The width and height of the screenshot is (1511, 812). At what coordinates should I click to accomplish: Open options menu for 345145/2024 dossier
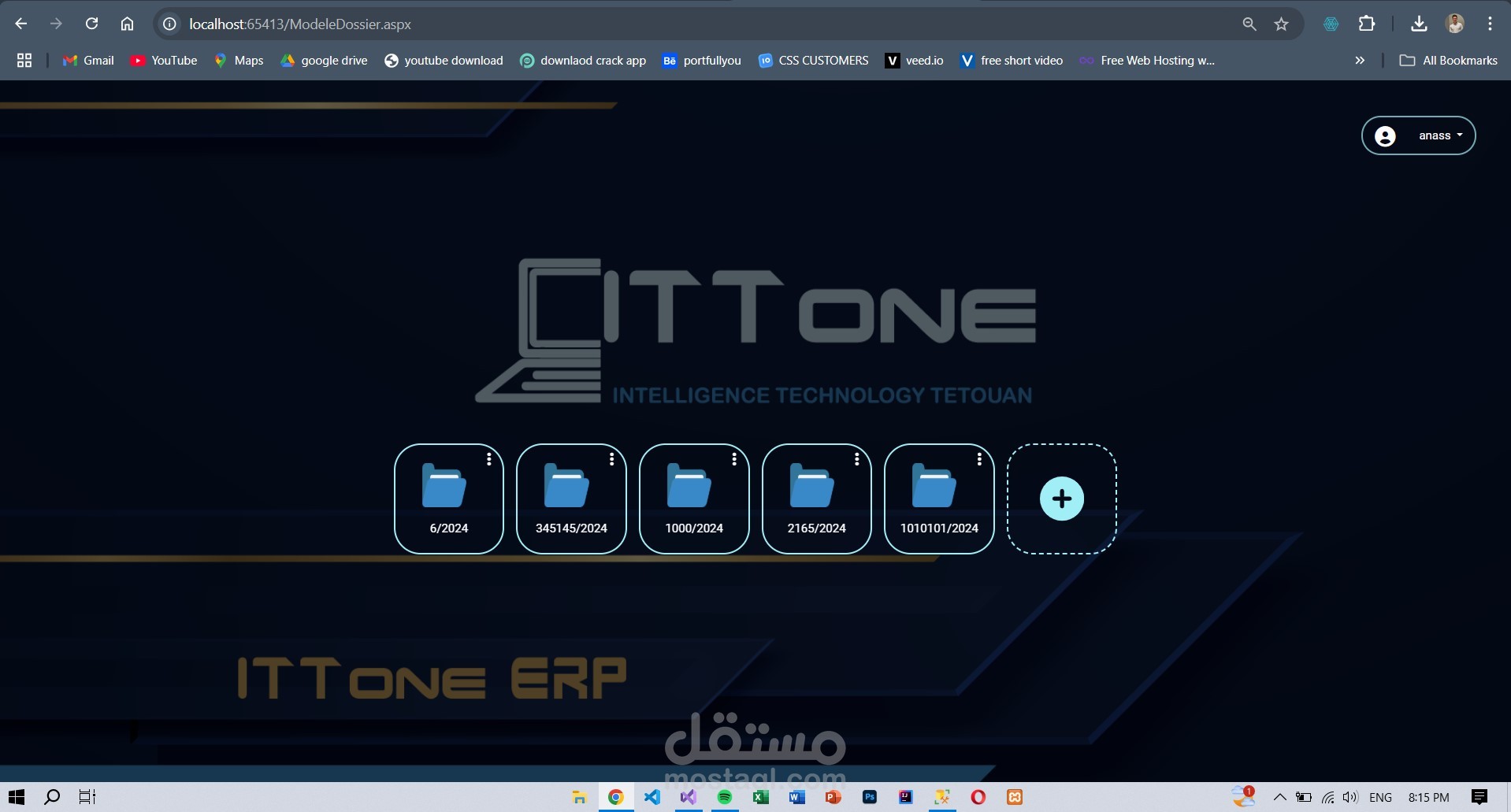(x=611, y=459)
